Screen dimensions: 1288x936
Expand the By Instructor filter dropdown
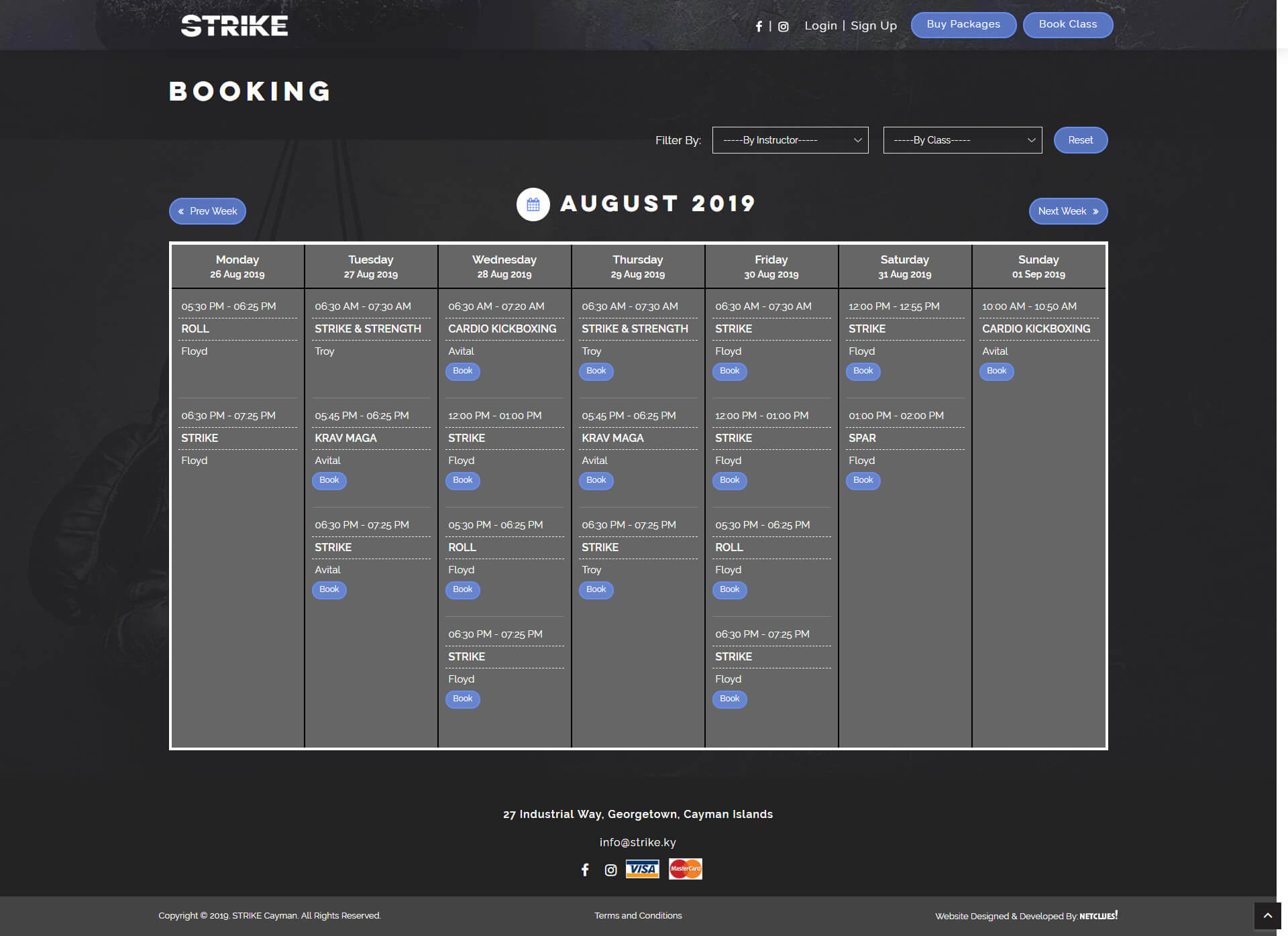790,140
